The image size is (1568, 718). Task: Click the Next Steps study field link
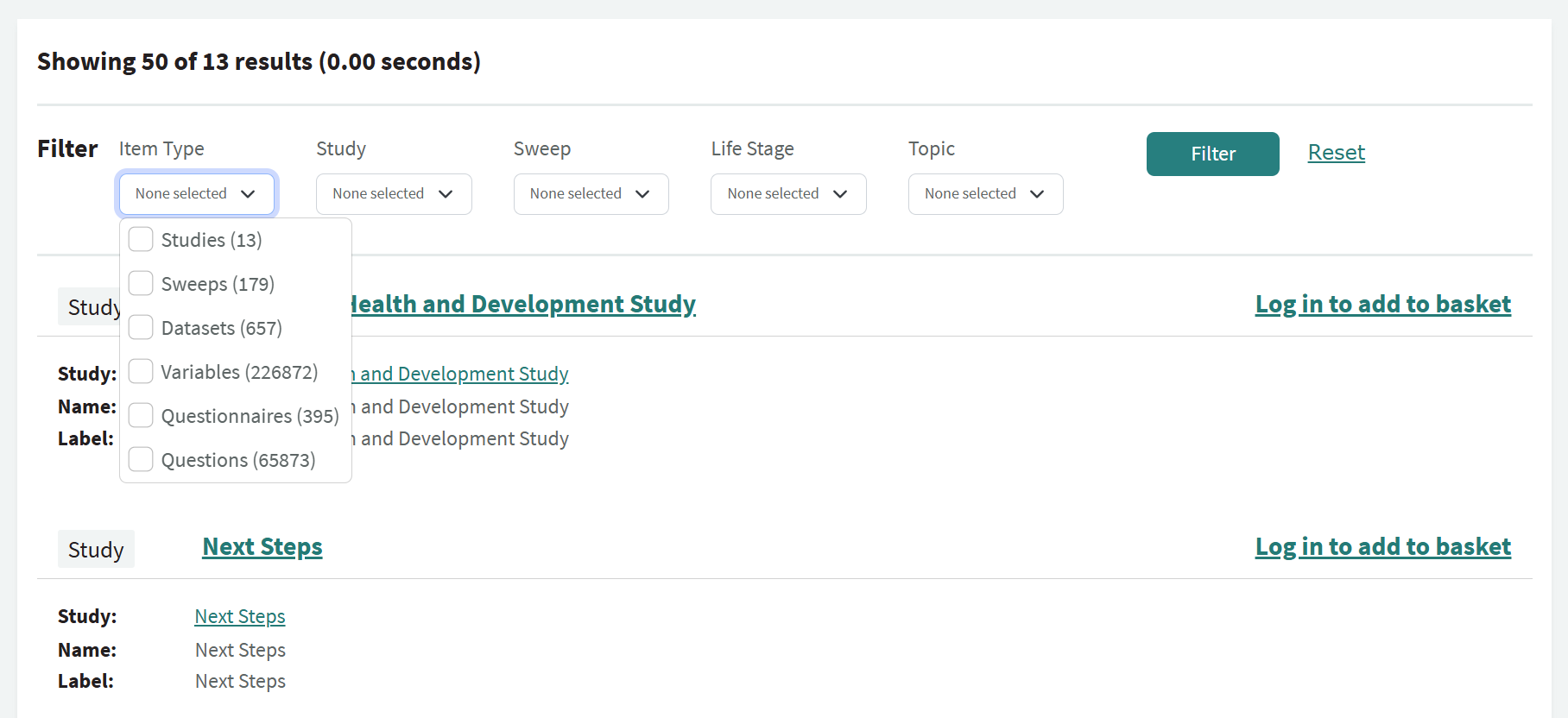click(x=240, y=616)
